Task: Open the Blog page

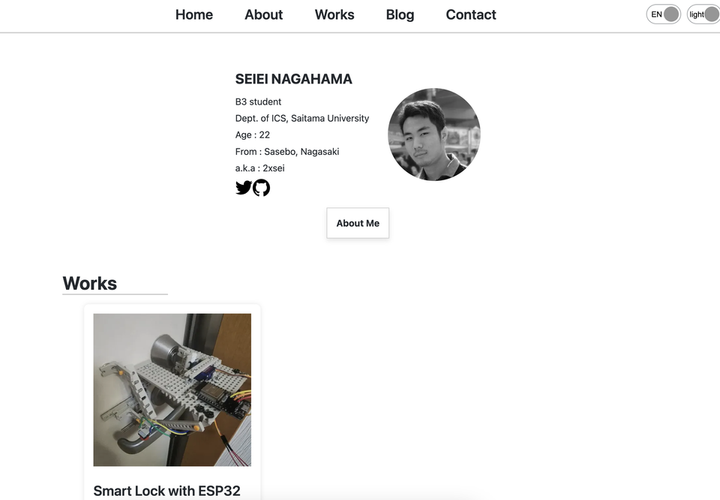Action: click(x=400, y=14)
